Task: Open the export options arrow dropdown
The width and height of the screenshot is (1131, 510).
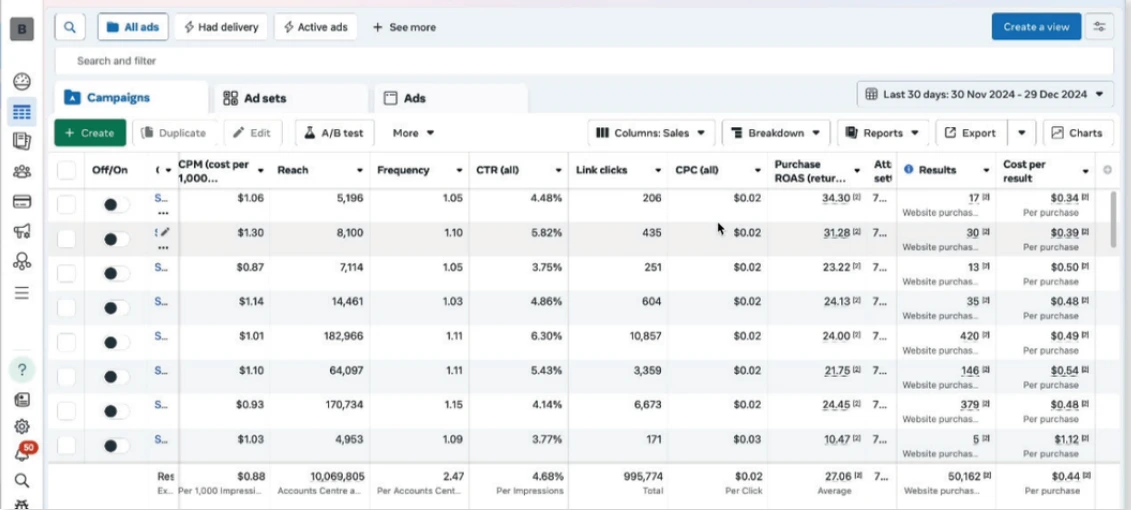Action: point(1021,133)
